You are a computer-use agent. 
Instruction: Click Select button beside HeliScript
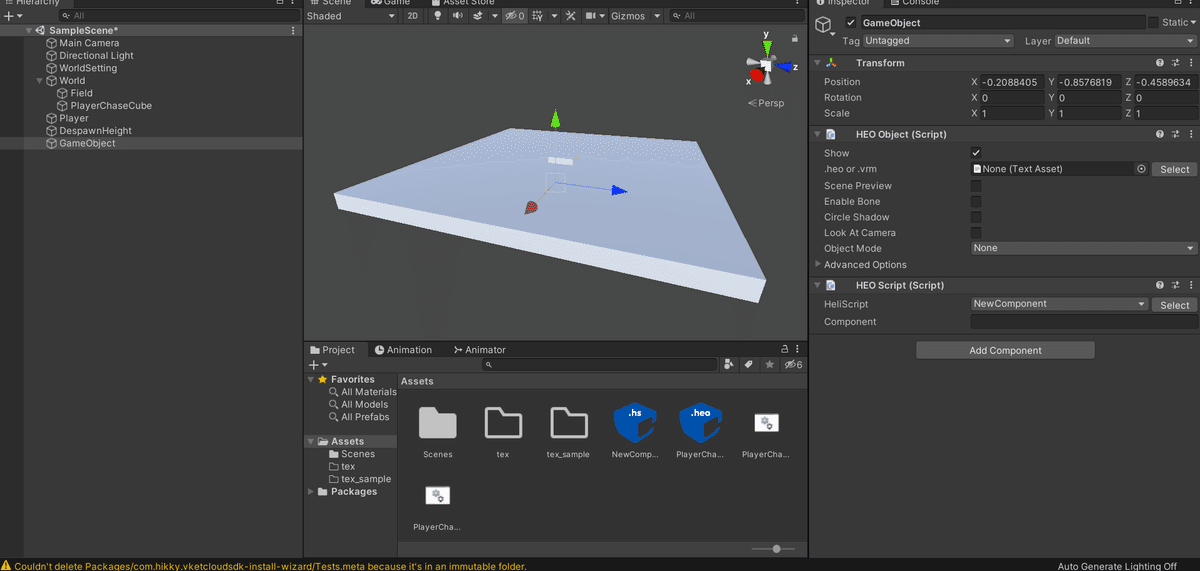tap(1175, 305)
